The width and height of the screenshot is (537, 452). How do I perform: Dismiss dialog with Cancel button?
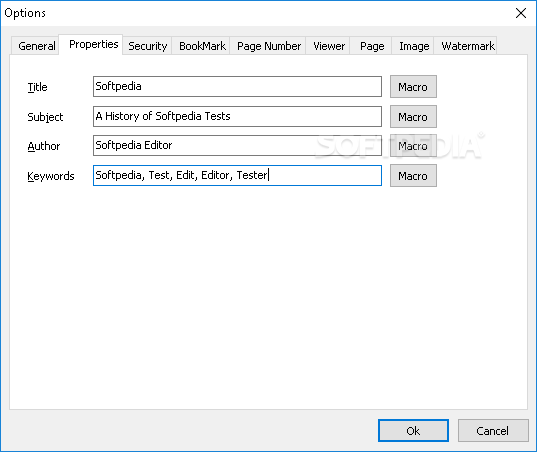coord(493,430)
